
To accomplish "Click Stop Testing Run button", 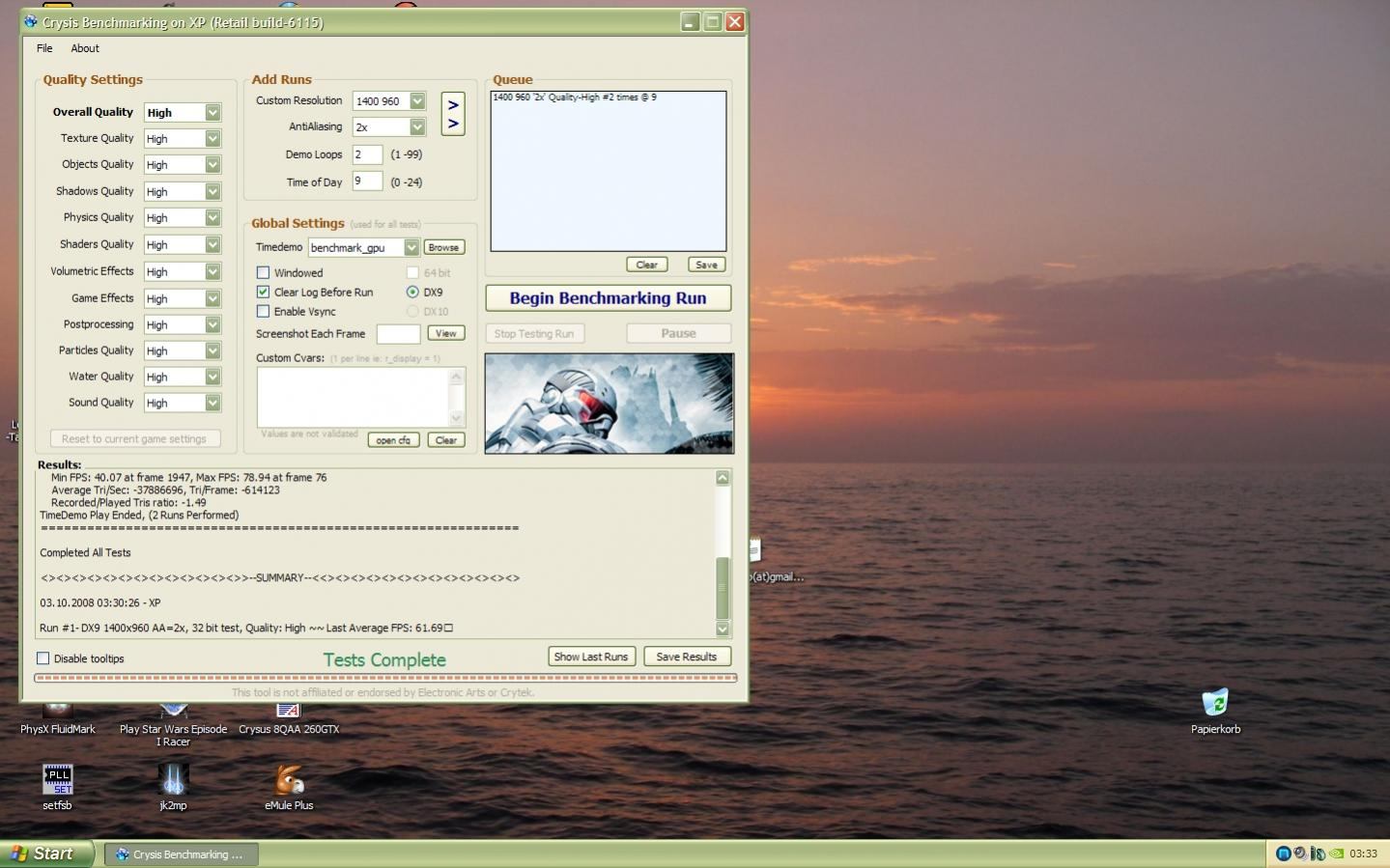I will pyautogui.click(x=534, y=334).
